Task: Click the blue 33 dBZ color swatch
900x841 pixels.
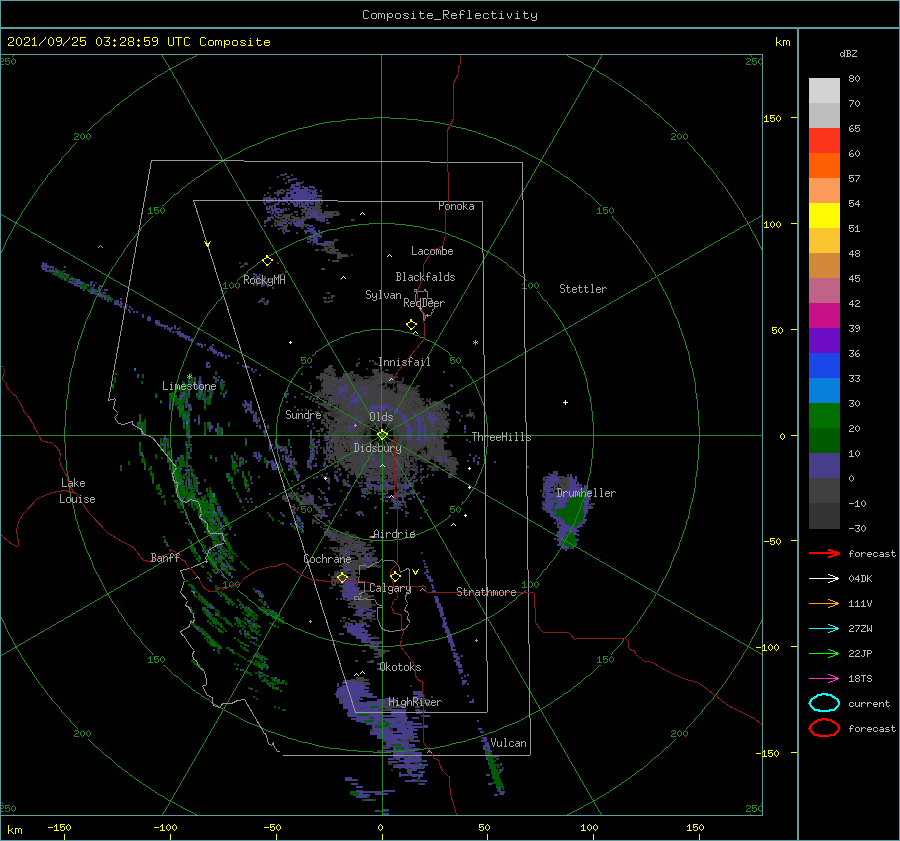Action: coord(824,366)
